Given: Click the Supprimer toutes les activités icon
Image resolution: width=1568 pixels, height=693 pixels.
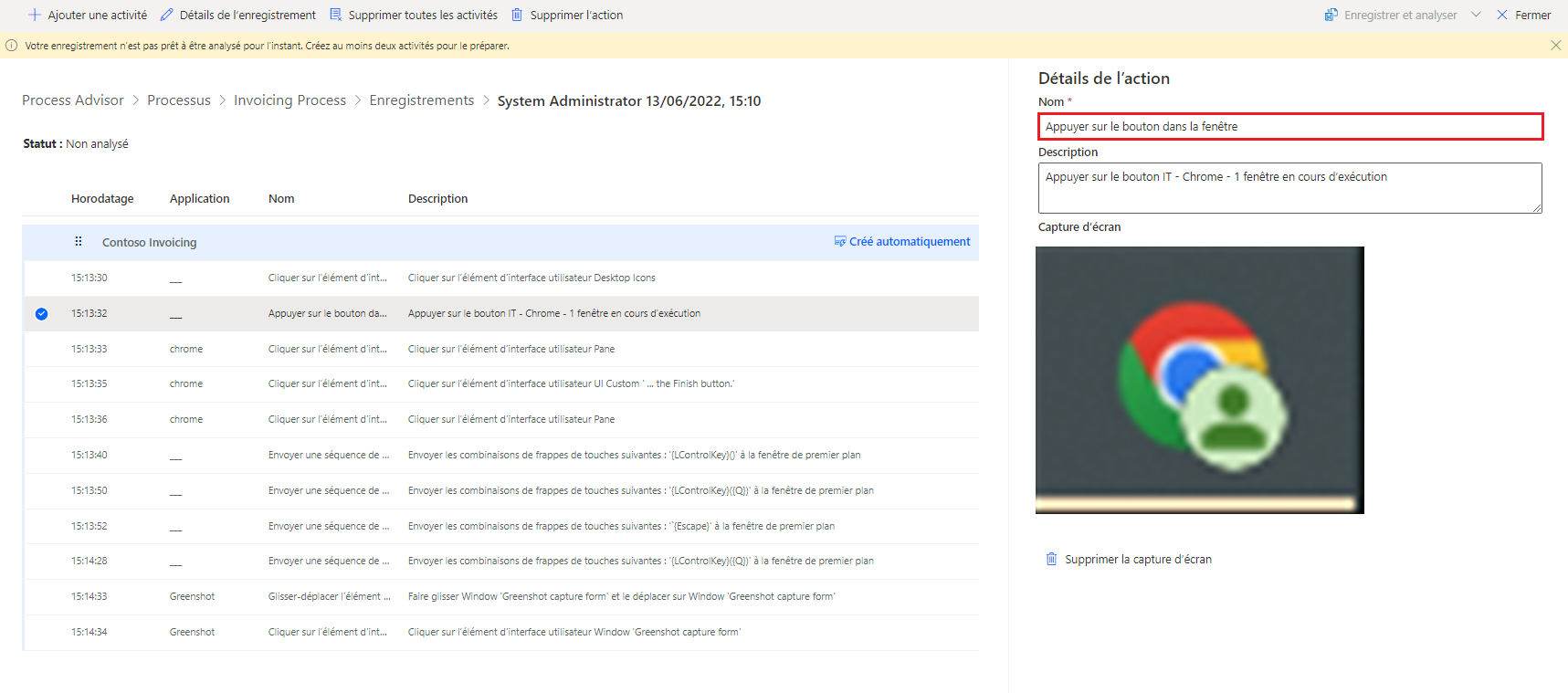Looking at the screenshot, I should 335,16.
